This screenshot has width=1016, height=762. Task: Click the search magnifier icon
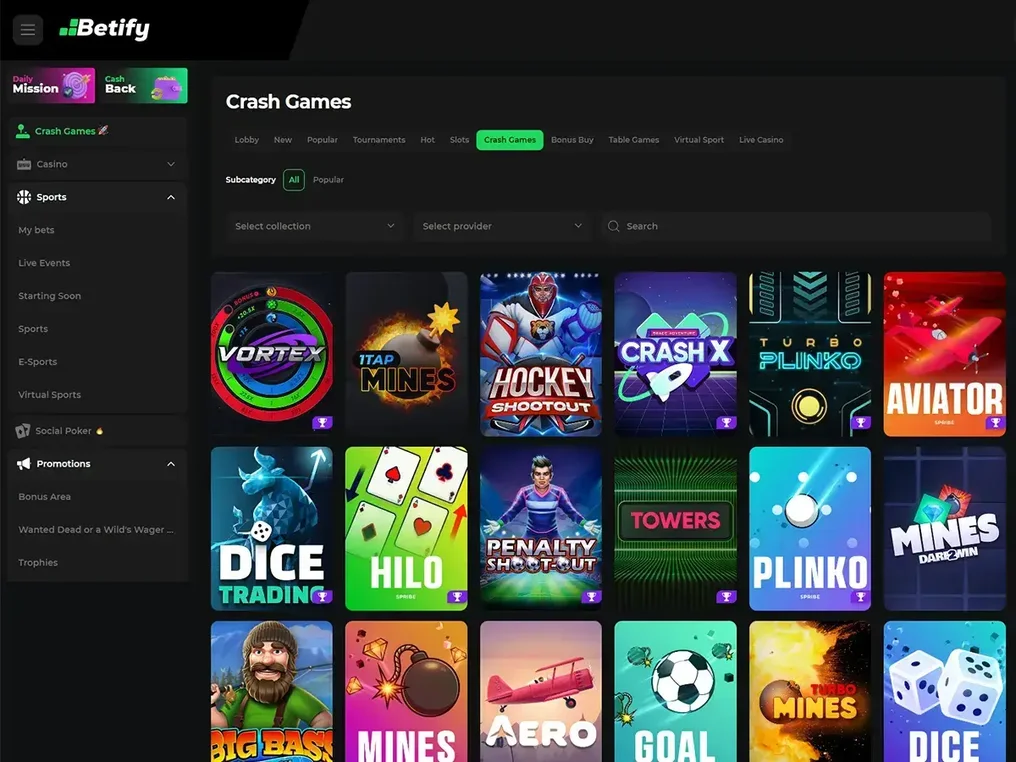[x=613, y=226]
